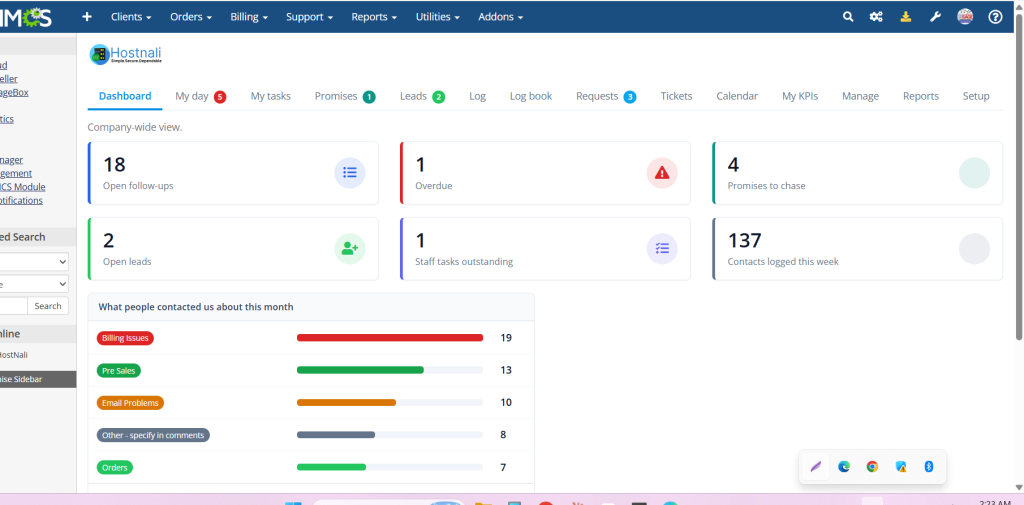
Task: Open the Promises tab
Action: [345, 96]
